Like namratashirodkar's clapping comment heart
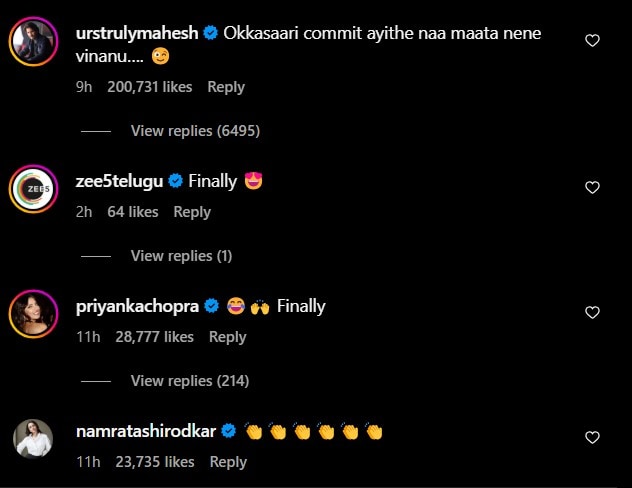Viewport: 632px width, 488px height. (x=592, y=438)
